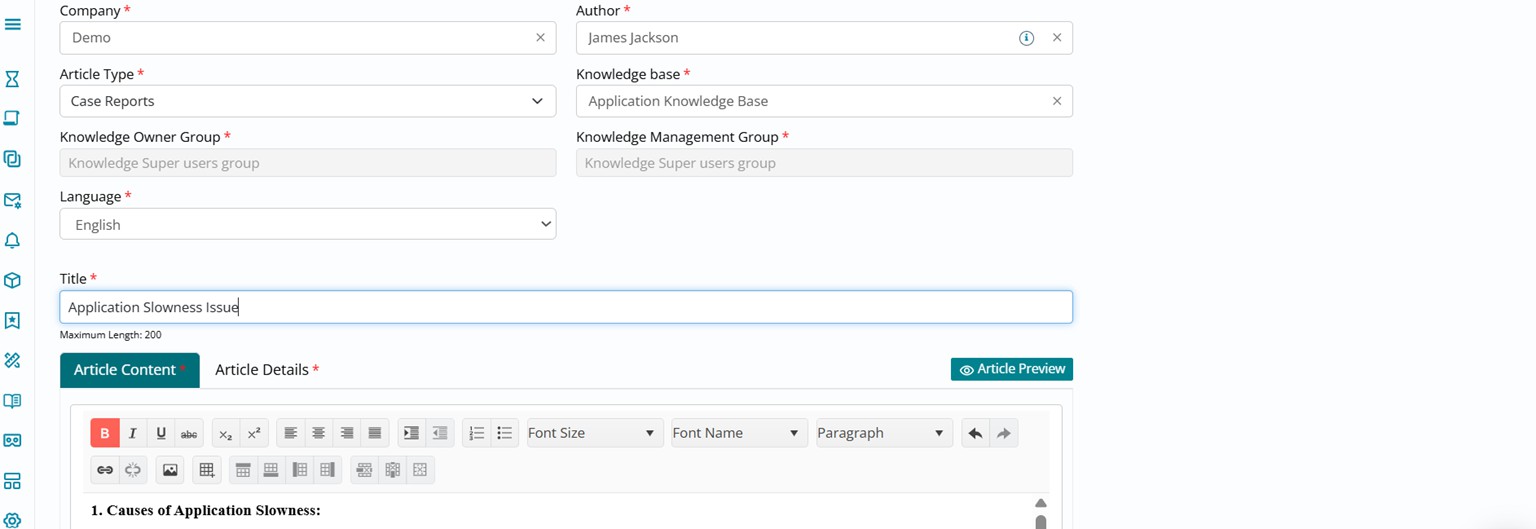Toggle subscript formatting
This screenshot has height=529, width=1536.
[226, 433]
